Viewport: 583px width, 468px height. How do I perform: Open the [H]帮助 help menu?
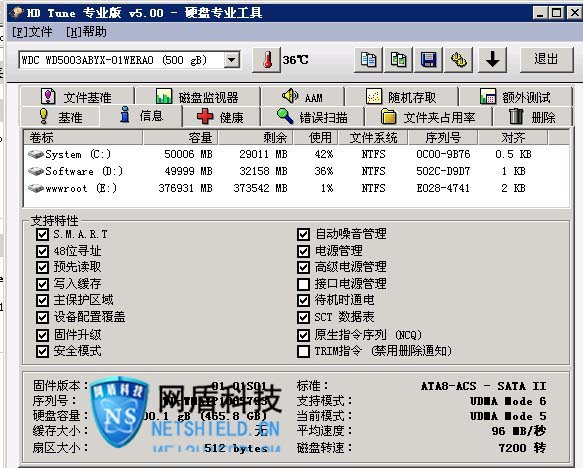click(x=86, y=32)
